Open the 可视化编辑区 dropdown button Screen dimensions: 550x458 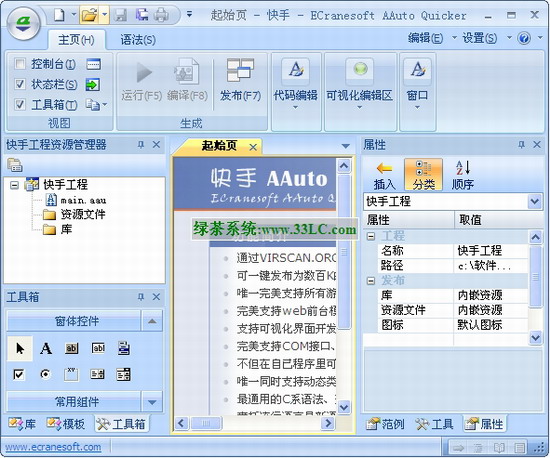[x=360, y=84]
